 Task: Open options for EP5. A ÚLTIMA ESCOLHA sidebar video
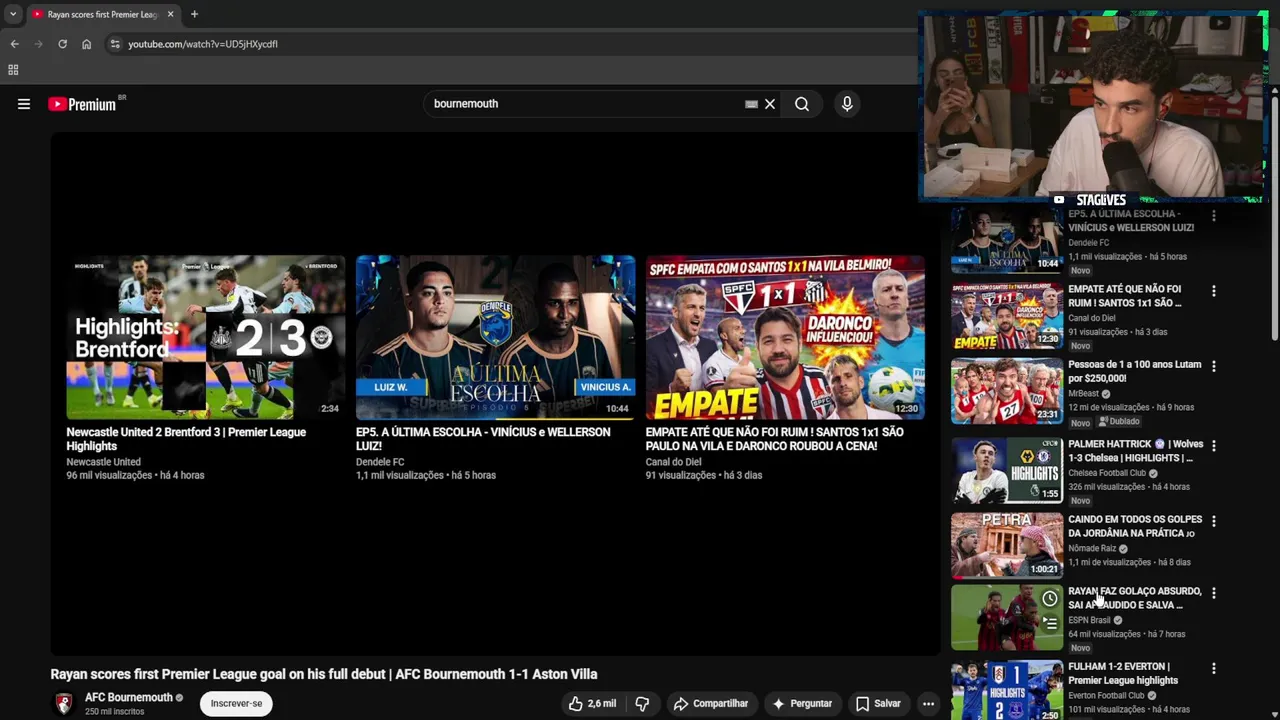pyautogui.click(x=1214, y=216)
